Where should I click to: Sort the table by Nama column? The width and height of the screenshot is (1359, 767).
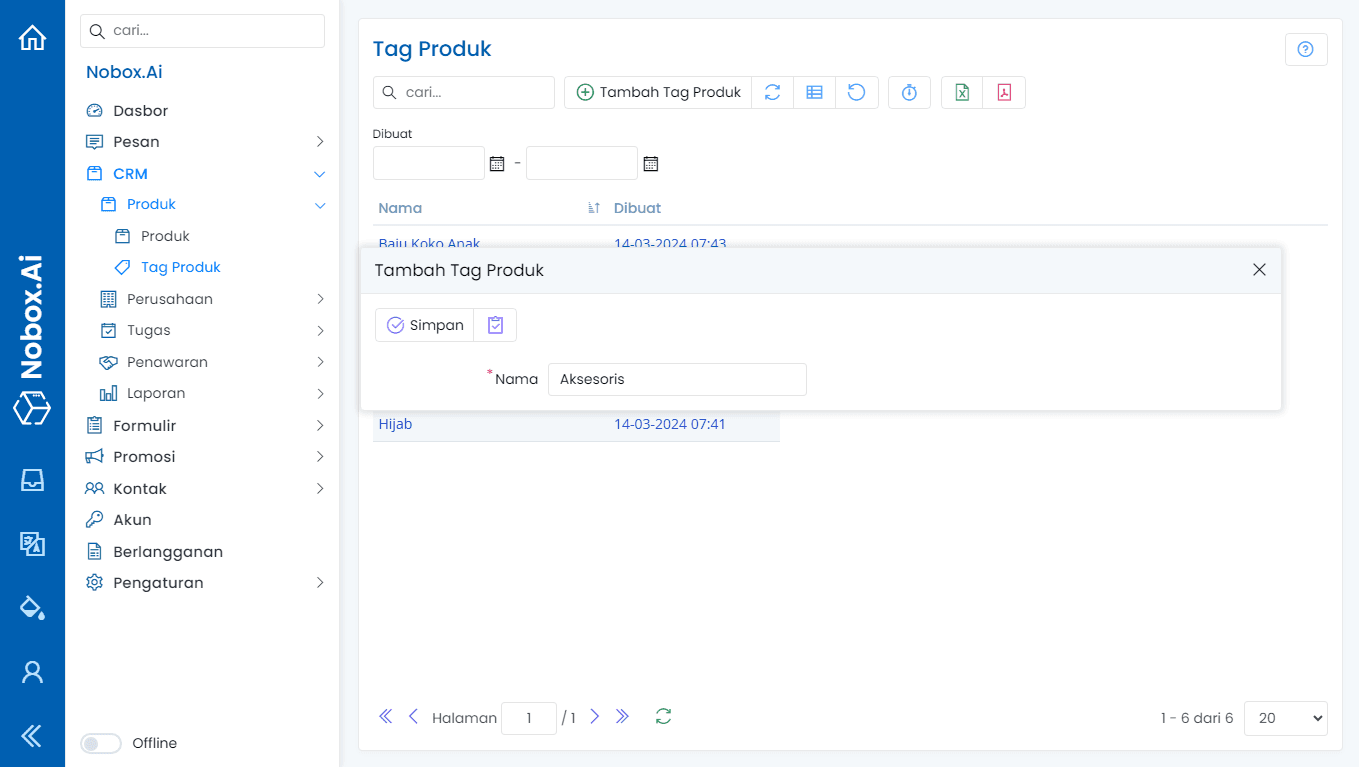[400, 208]
